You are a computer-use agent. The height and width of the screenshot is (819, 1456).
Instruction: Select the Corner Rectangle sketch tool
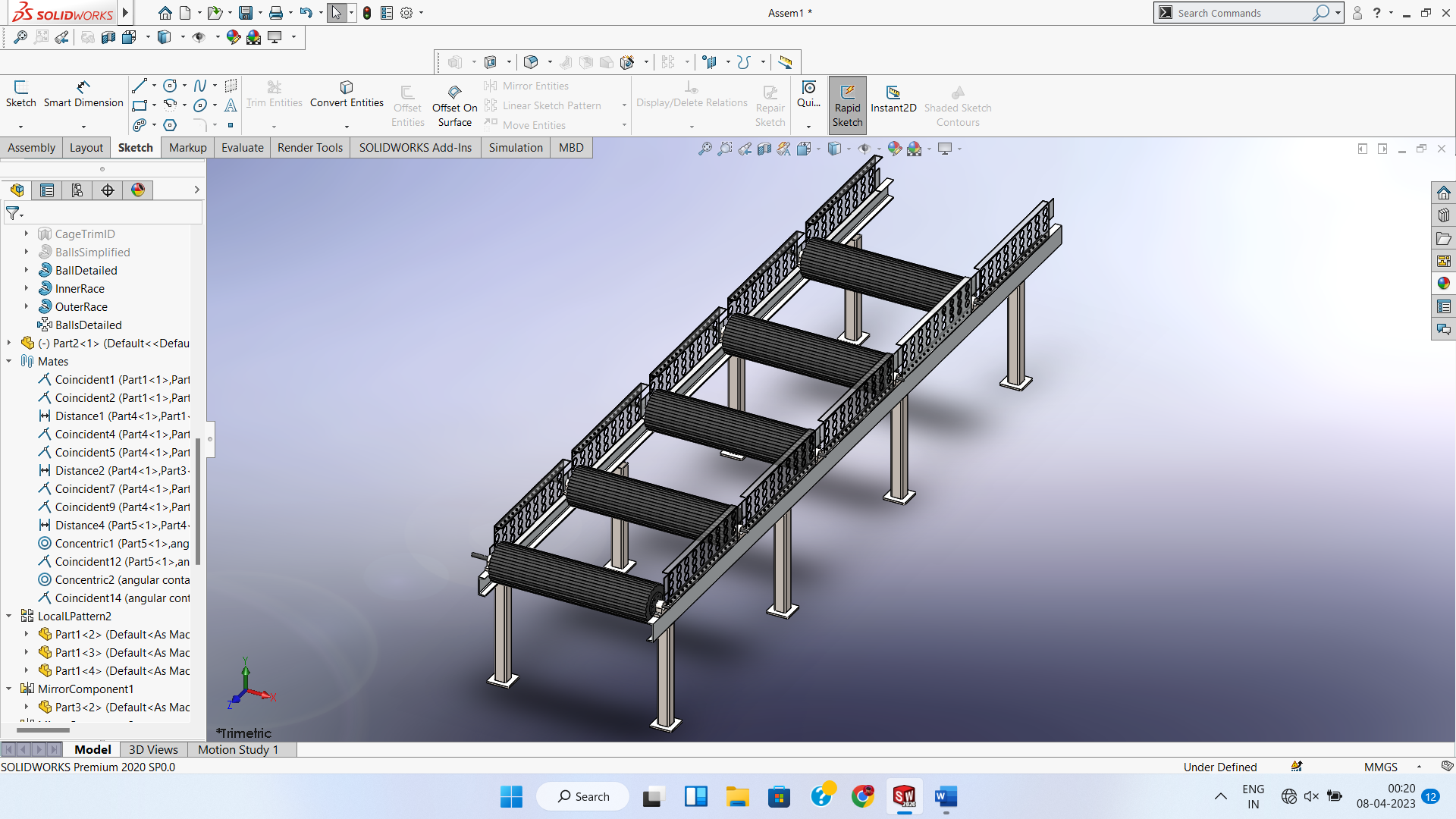tap(140, 105)
